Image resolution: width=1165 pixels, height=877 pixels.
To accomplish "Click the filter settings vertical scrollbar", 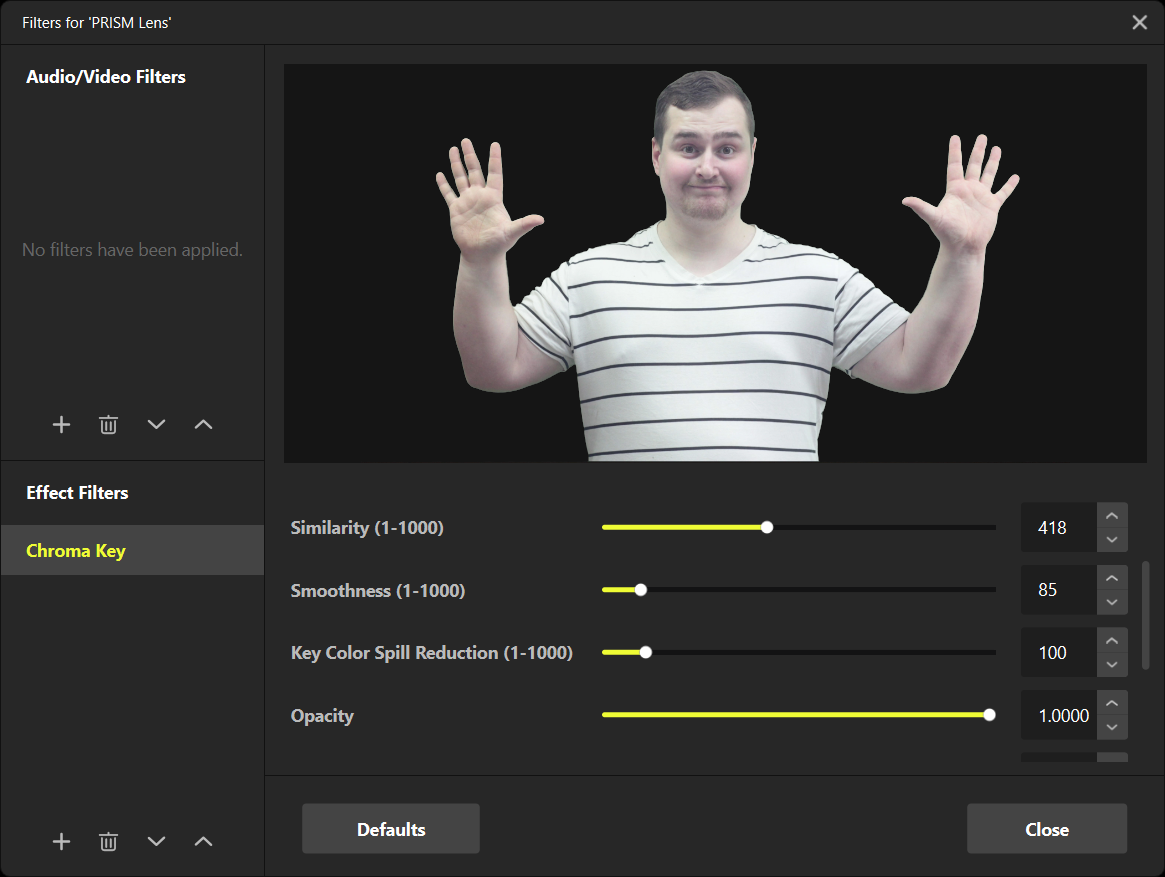I will tap(1146, 616).
